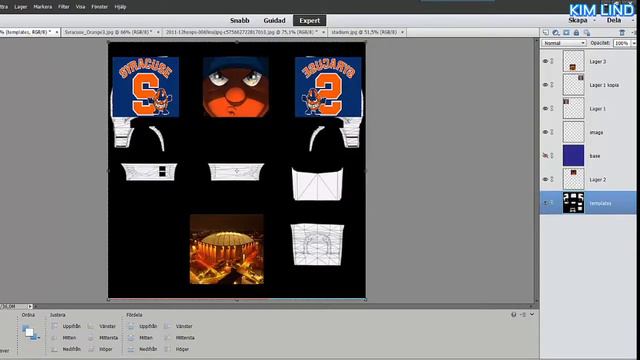Toggle visibility of the image layer
Screen dimensions: 640x360
point(545,132)
